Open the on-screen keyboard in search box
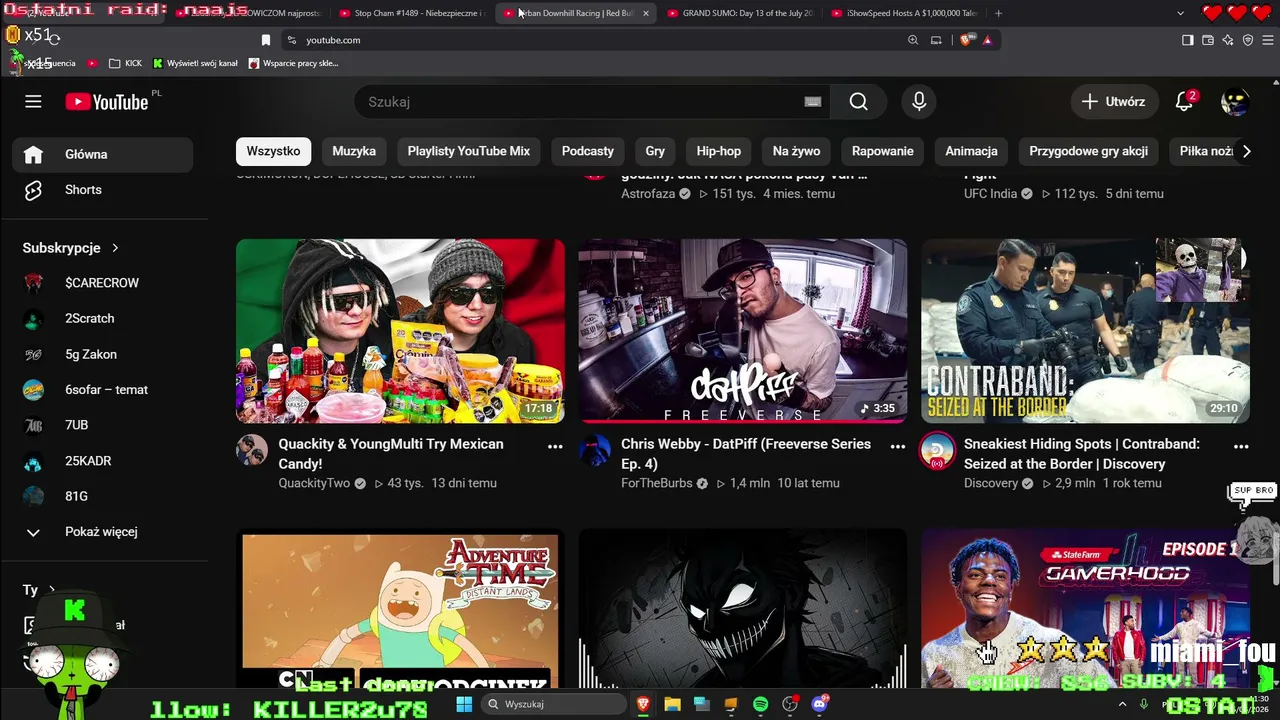The height and width of the screenshot is (720, 1280). [813, 101]
